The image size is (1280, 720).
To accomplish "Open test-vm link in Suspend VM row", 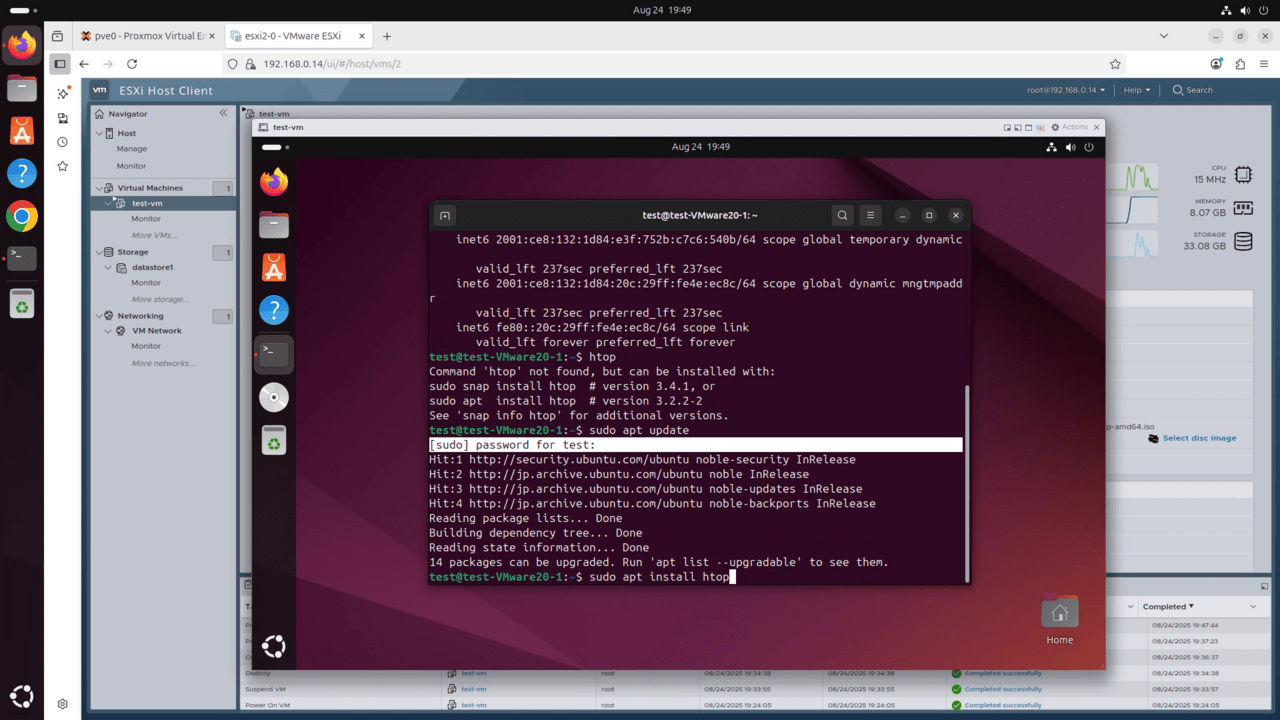I will 474,689.
